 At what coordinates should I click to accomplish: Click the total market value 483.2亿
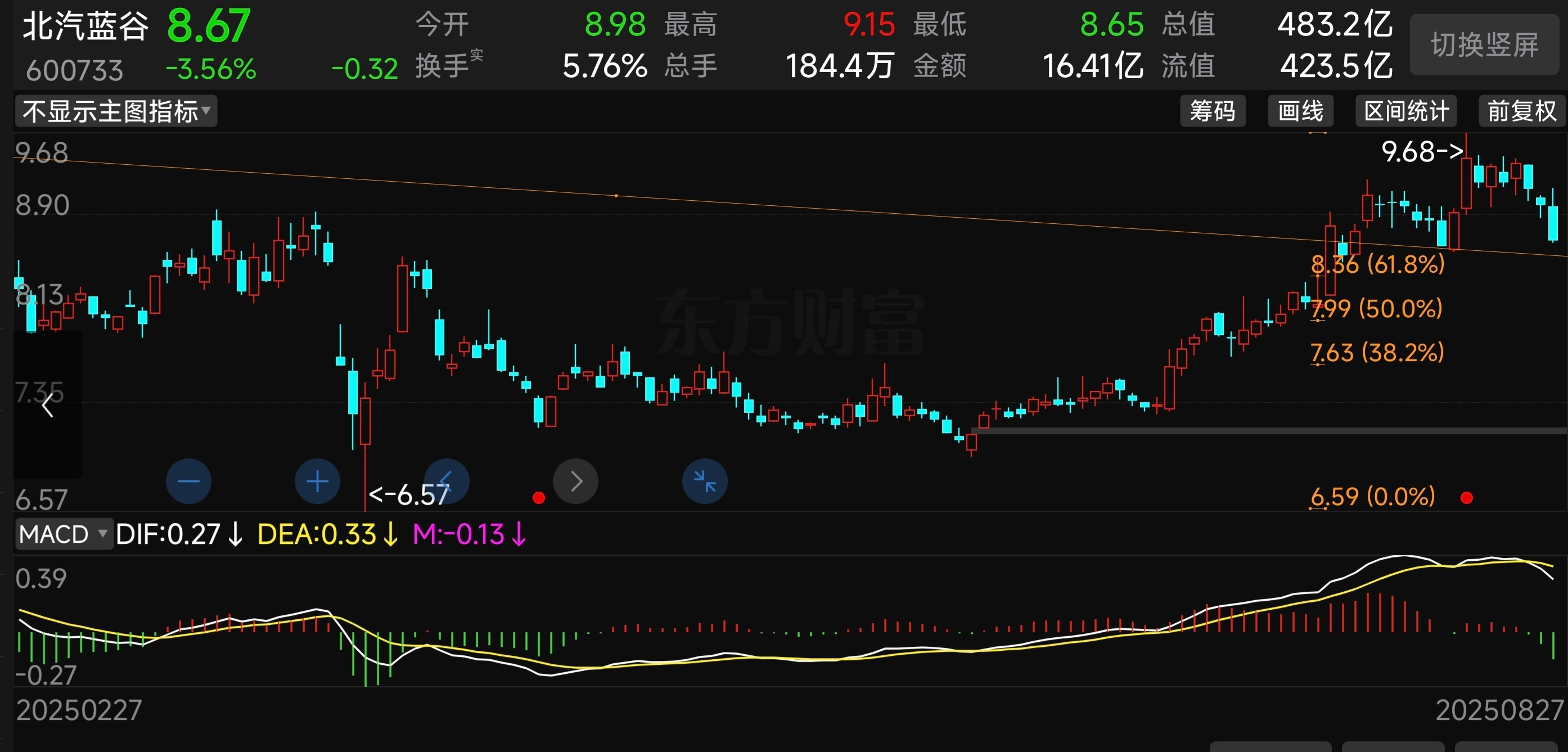[1335, 25]
